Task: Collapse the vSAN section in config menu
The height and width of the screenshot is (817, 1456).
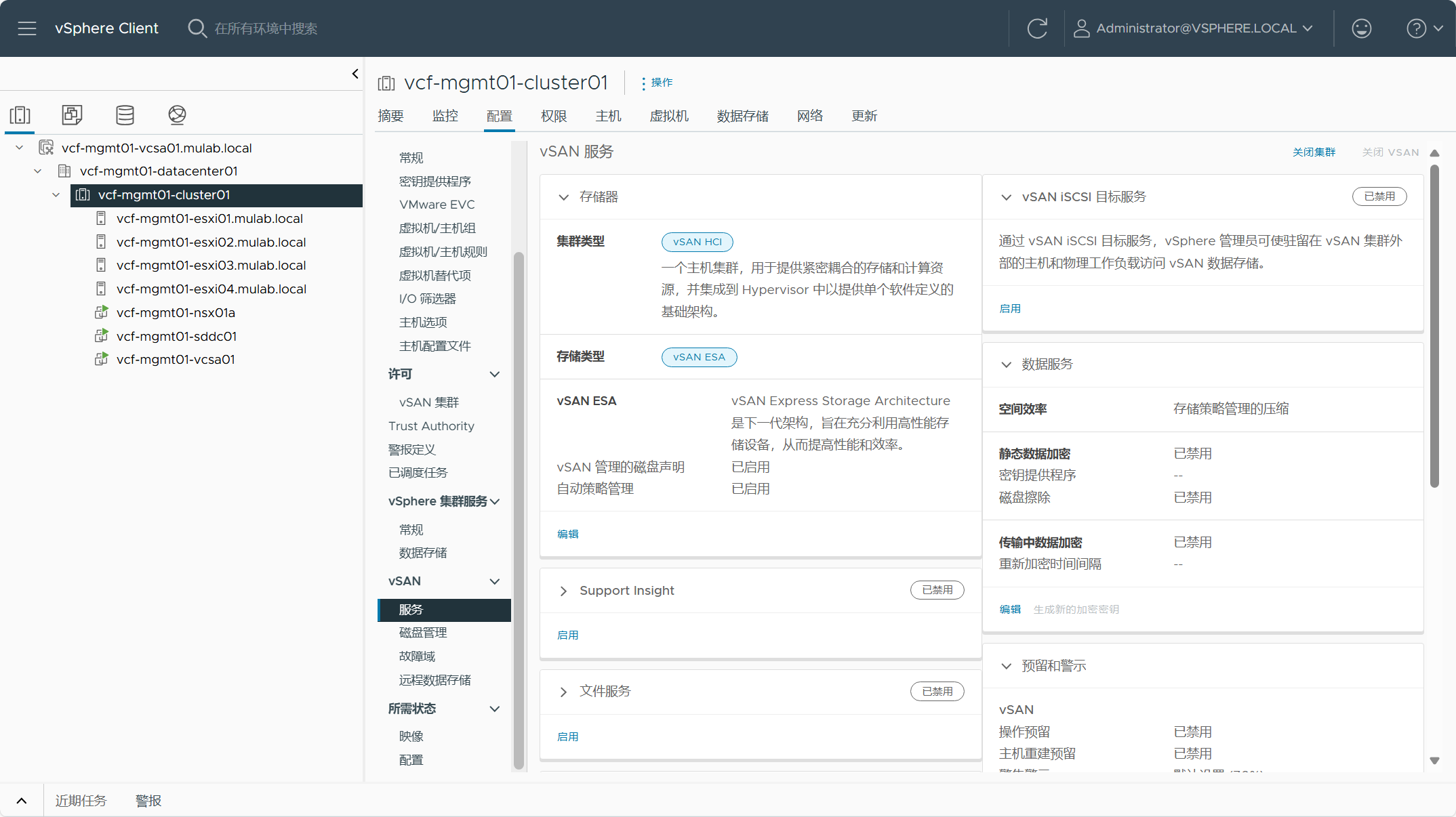Action: pos(495,581)
